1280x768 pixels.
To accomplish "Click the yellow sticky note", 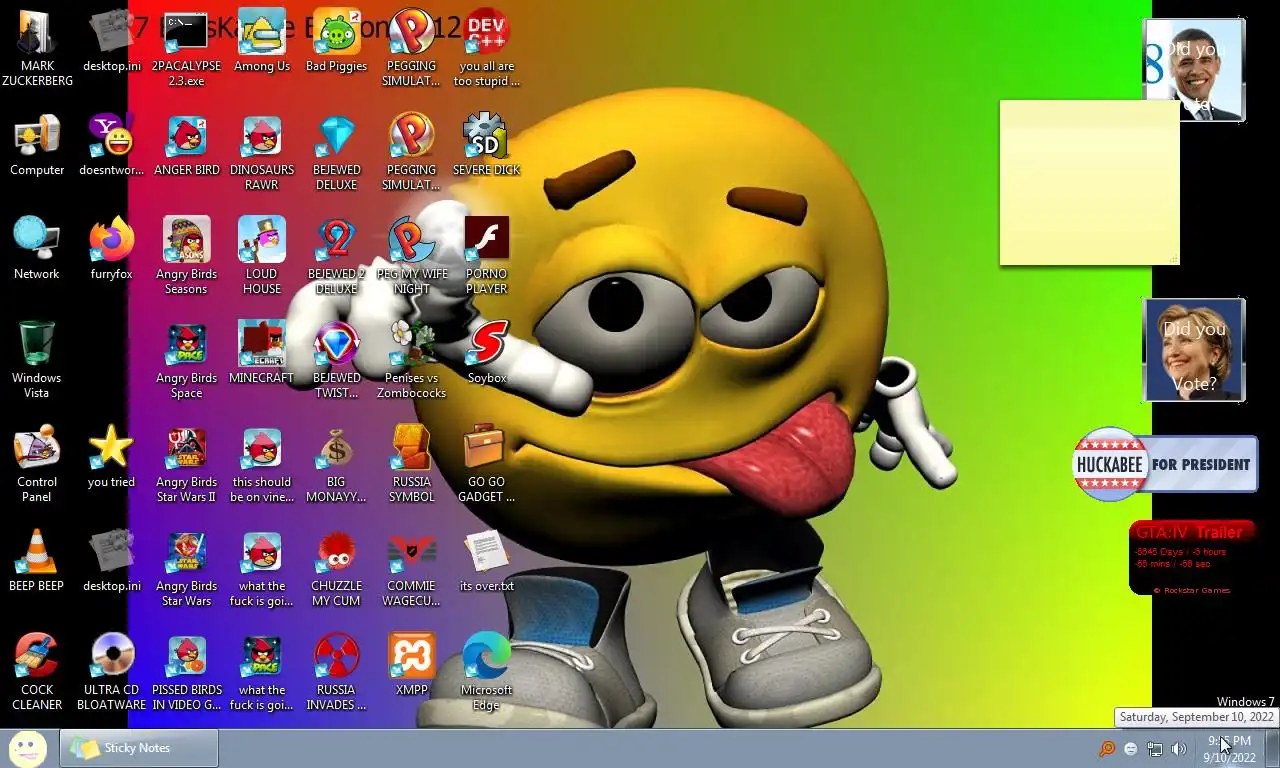I will coord(1089,182).
